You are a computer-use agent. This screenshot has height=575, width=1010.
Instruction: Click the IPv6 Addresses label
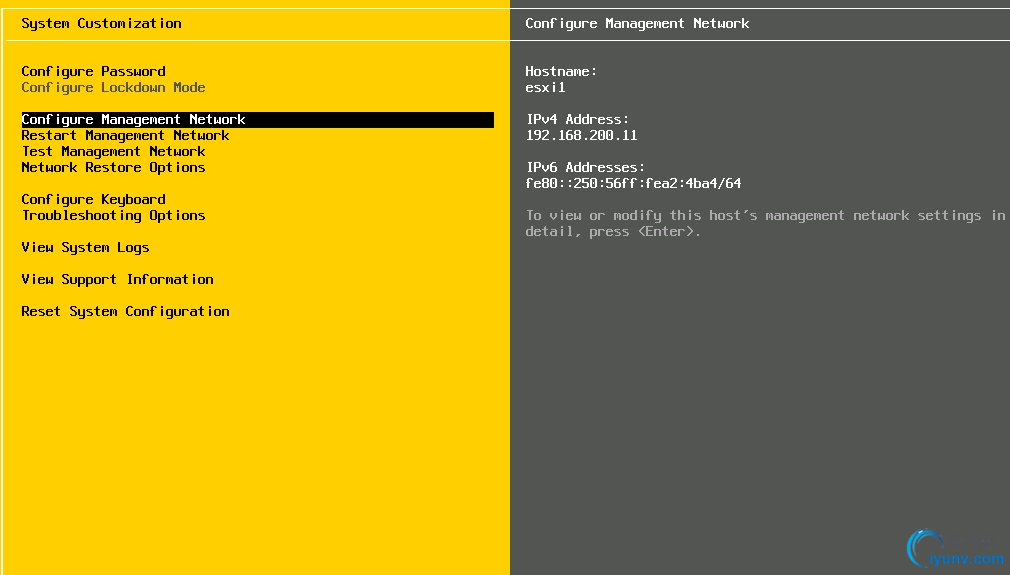[585, 168]
